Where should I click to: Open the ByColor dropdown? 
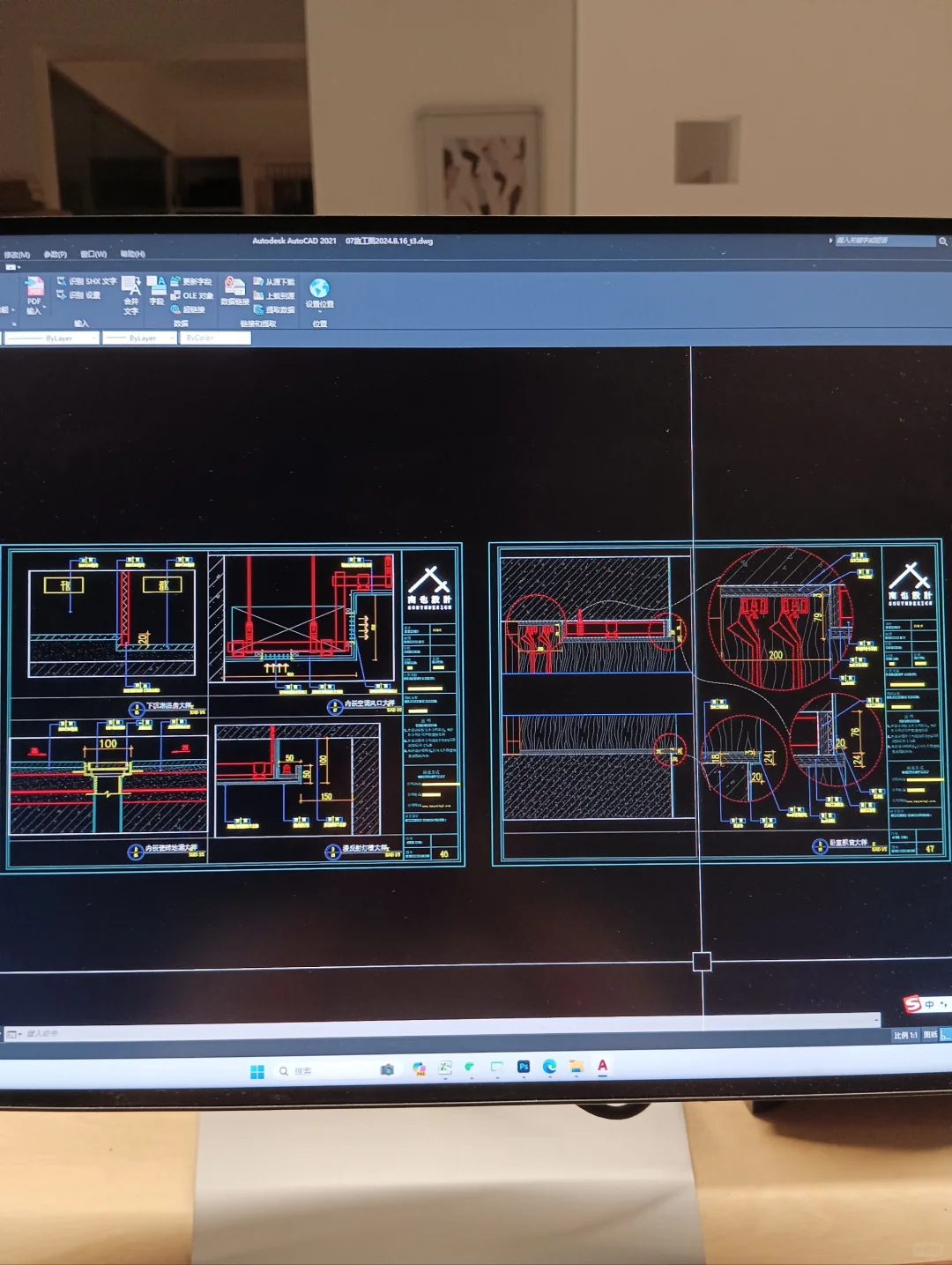[215, 338]
